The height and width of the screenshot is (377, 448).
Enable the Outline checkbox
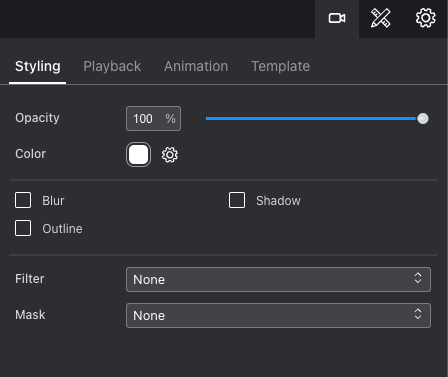click(x=23, y=228)
